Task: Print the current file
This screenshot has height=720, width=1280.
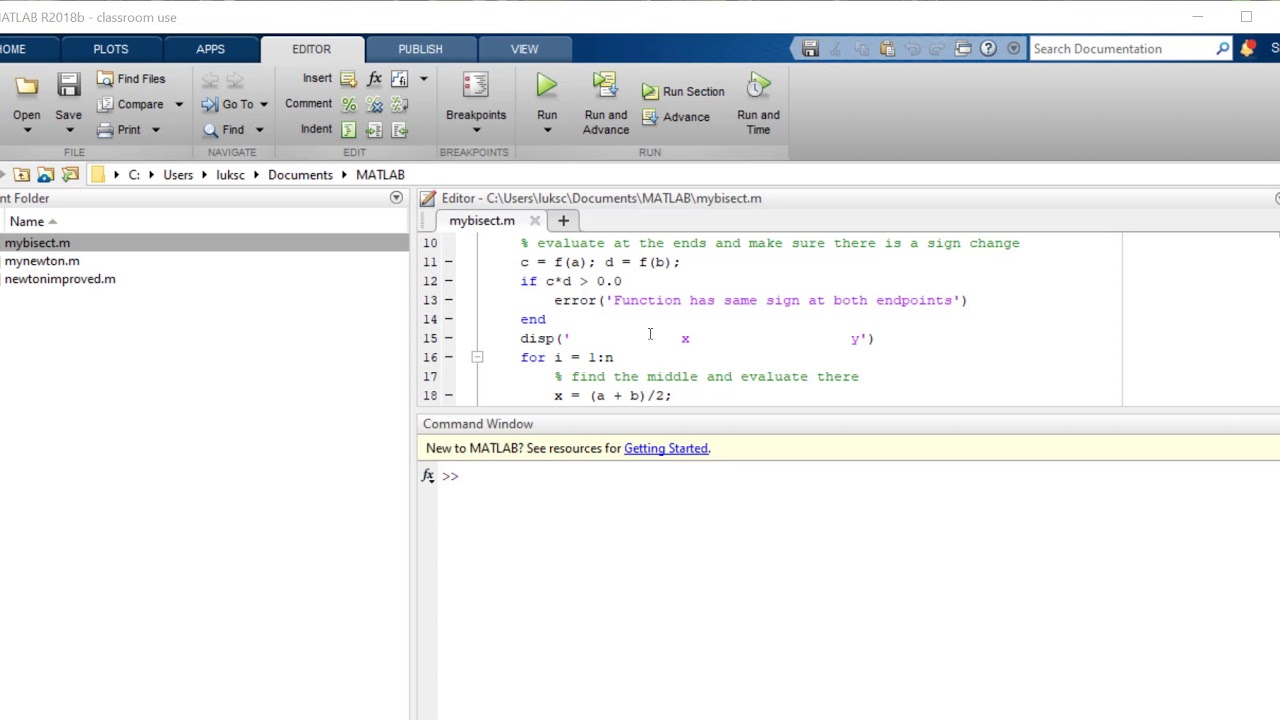Action: [119, 130]
